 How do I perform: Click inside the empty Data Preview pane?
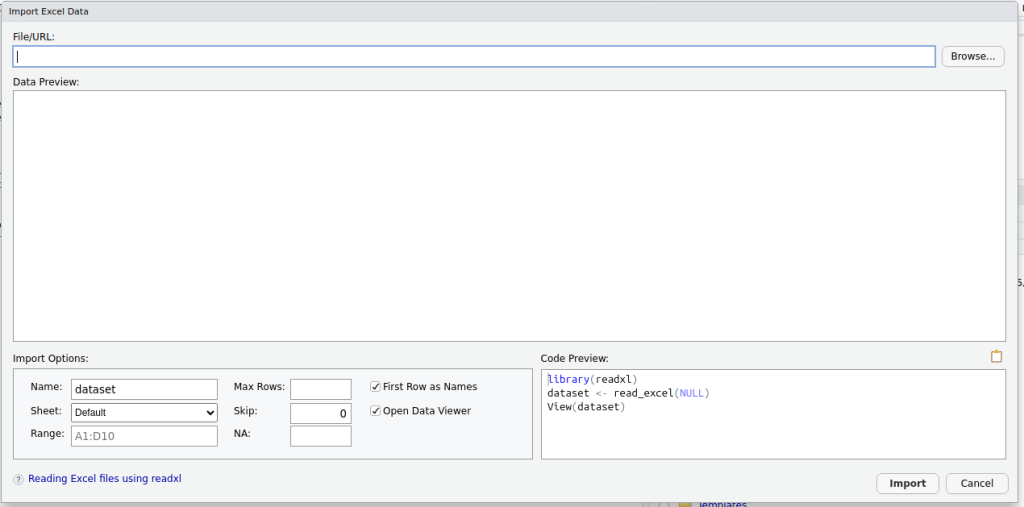tap(509, 215)
